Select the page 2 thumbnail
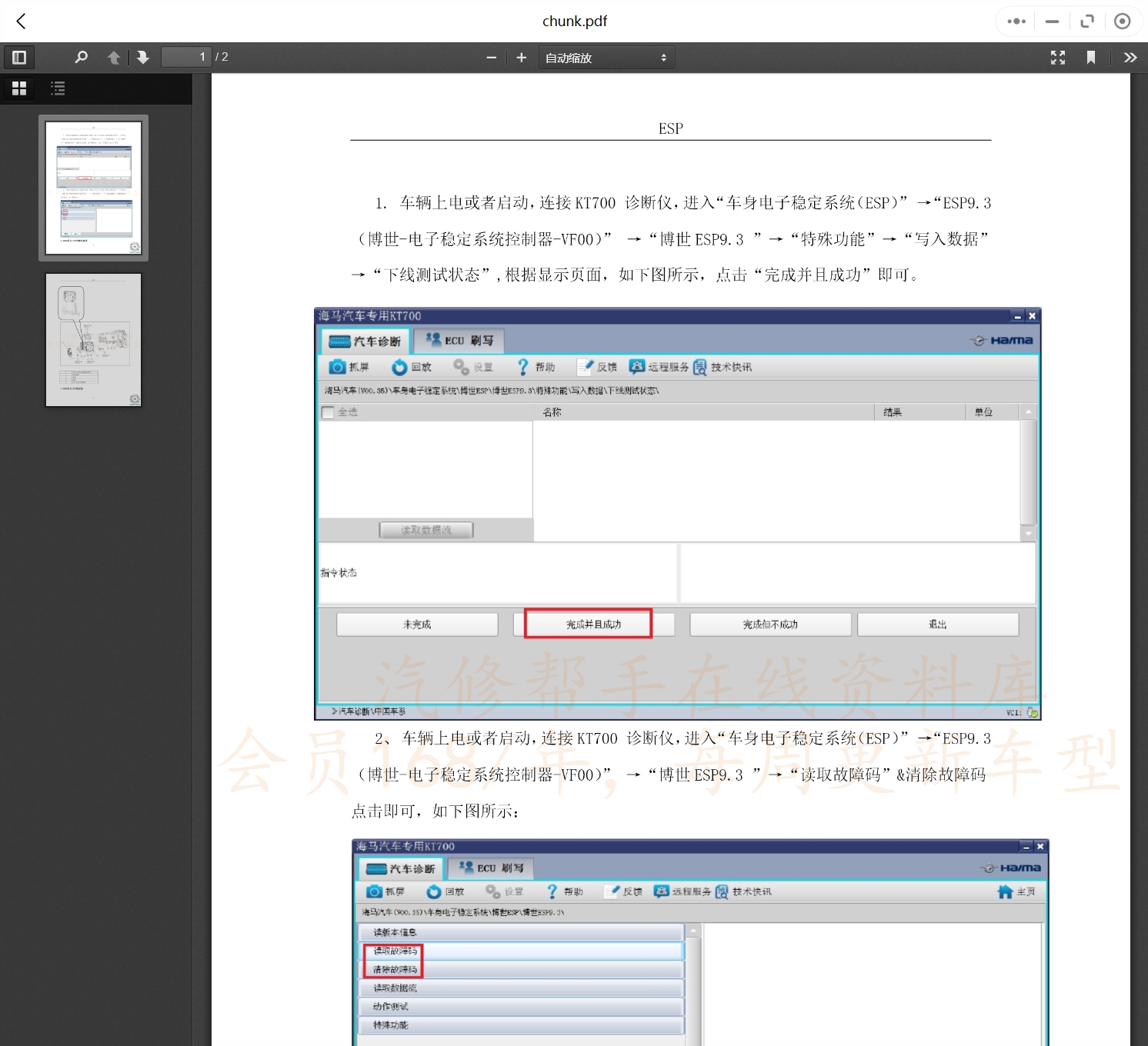Image resolution: width=1148 pixels, height=1046 pixels. [93, 339]
